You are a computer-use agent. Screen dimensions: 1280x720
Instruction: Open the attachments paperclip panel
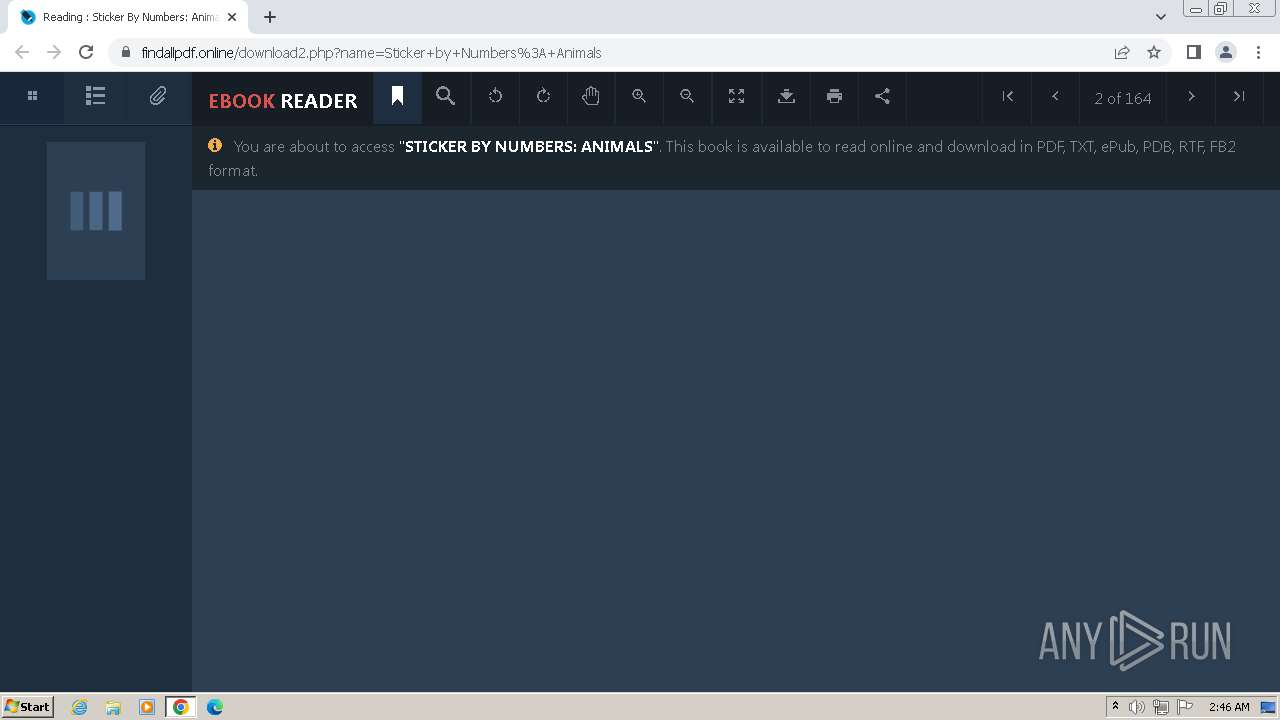coord(158,96)
